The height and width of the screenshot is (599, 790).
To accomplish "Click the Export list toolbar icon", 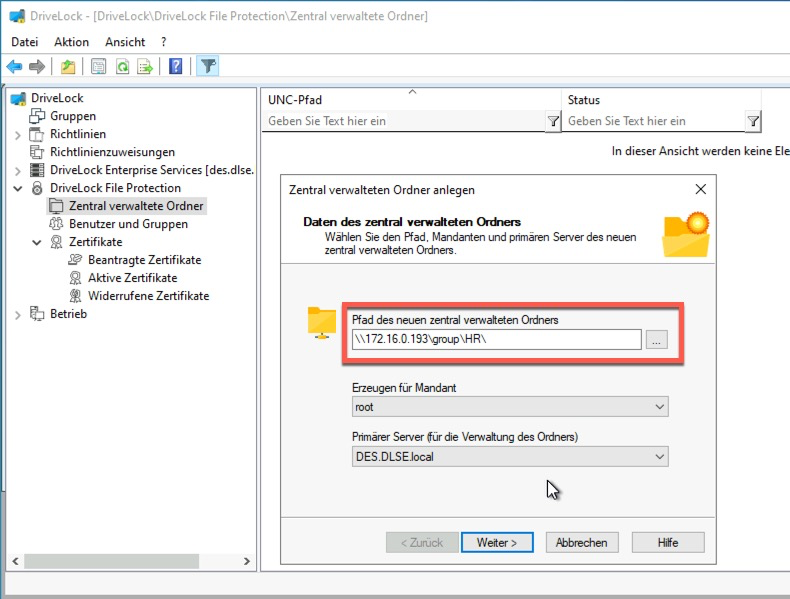I will [145, 66].
